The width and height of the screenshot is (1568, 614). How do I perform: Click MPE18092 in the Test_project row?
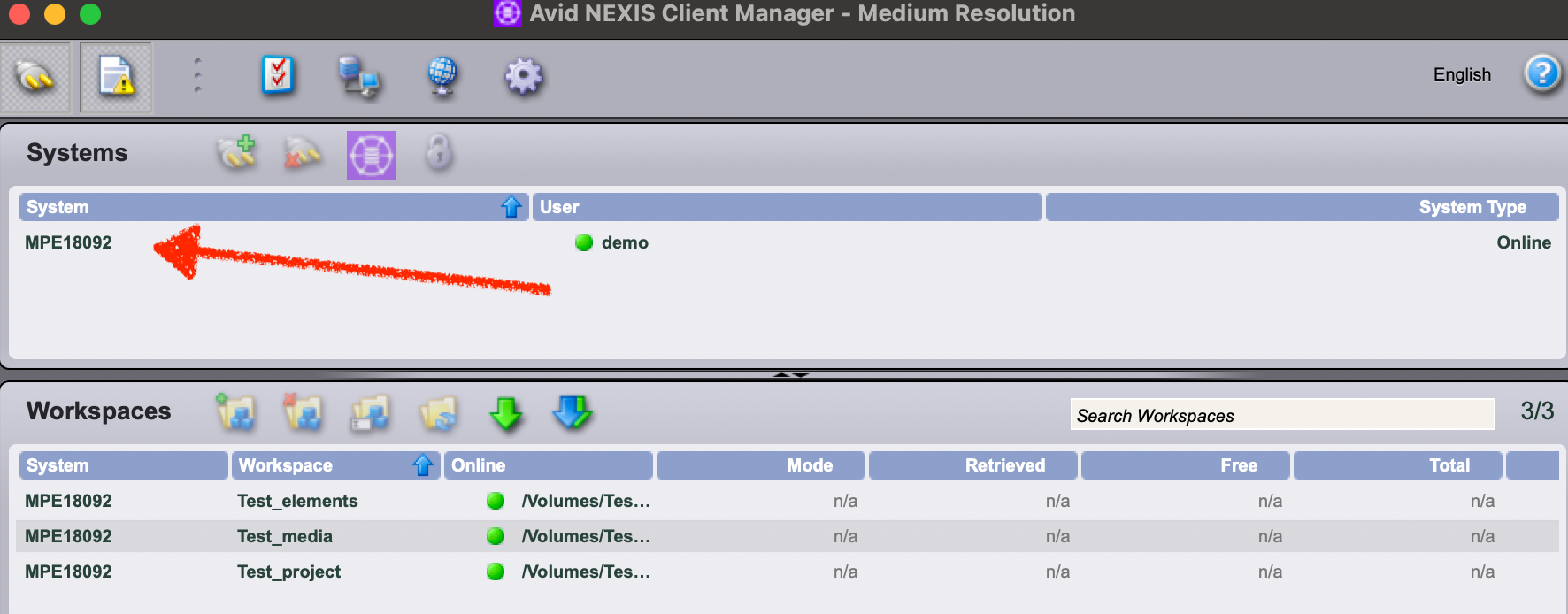pyautogui.click(x=68, y=572)
